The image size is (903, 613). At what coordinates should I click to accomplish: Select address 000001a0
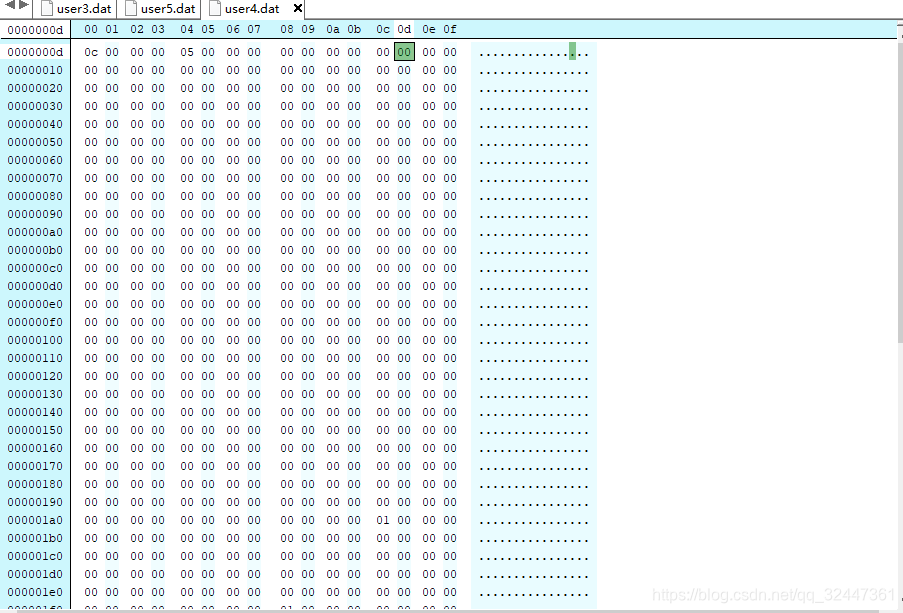click(35, 520)
